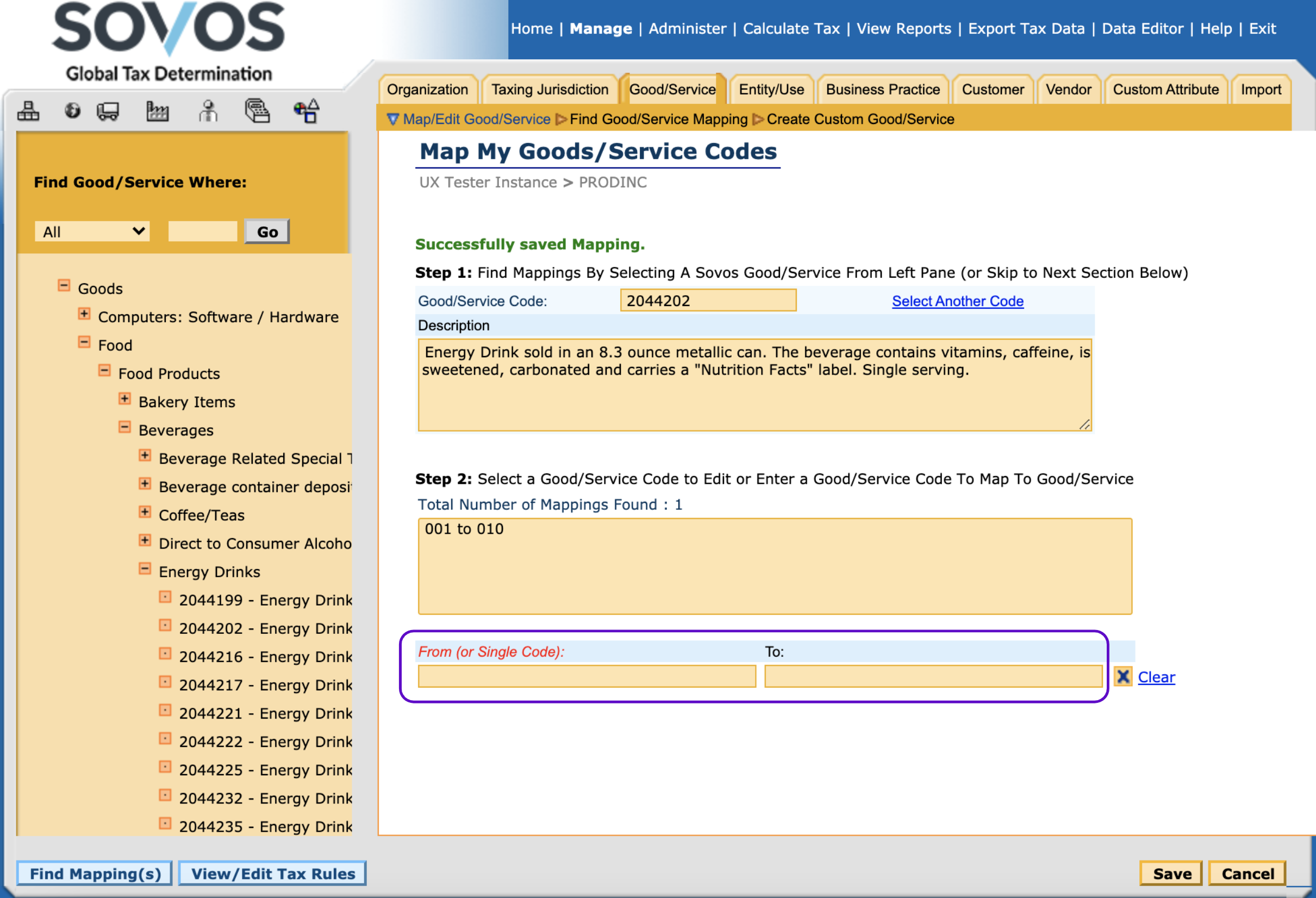Click the Select Another Code link
This screenshot has width=1316, height=898.
[x=957, y=301]
